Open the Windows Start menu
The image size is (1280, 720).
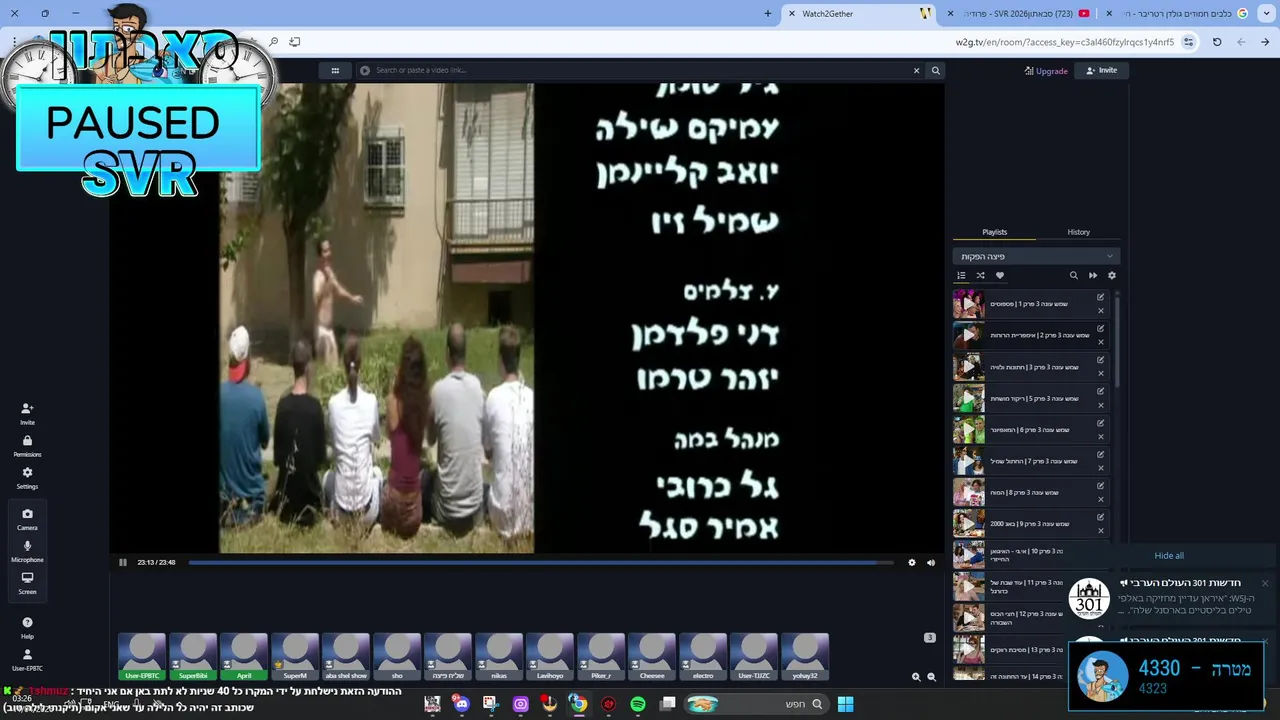(845, 704)
